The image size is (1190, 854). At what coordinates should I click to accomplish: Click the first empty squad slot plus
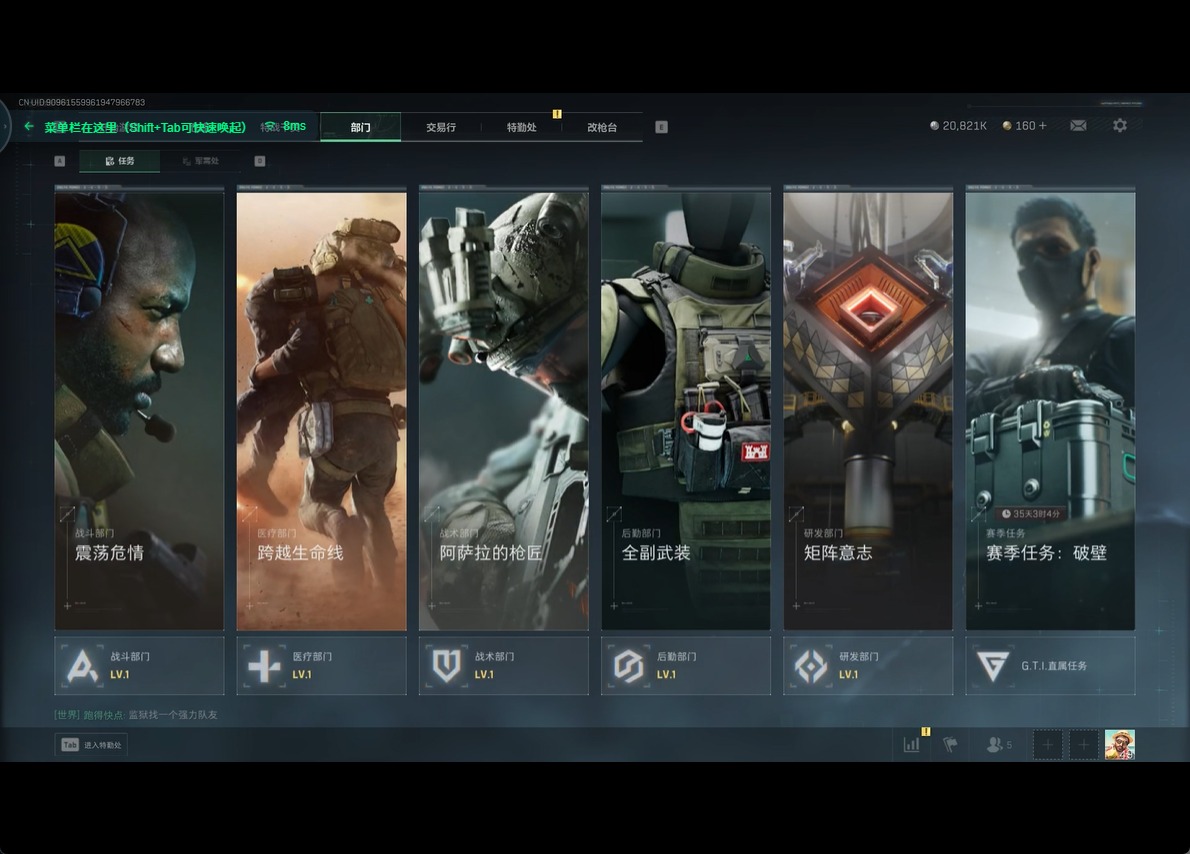pyautogui.click(x=1047, y=745)
